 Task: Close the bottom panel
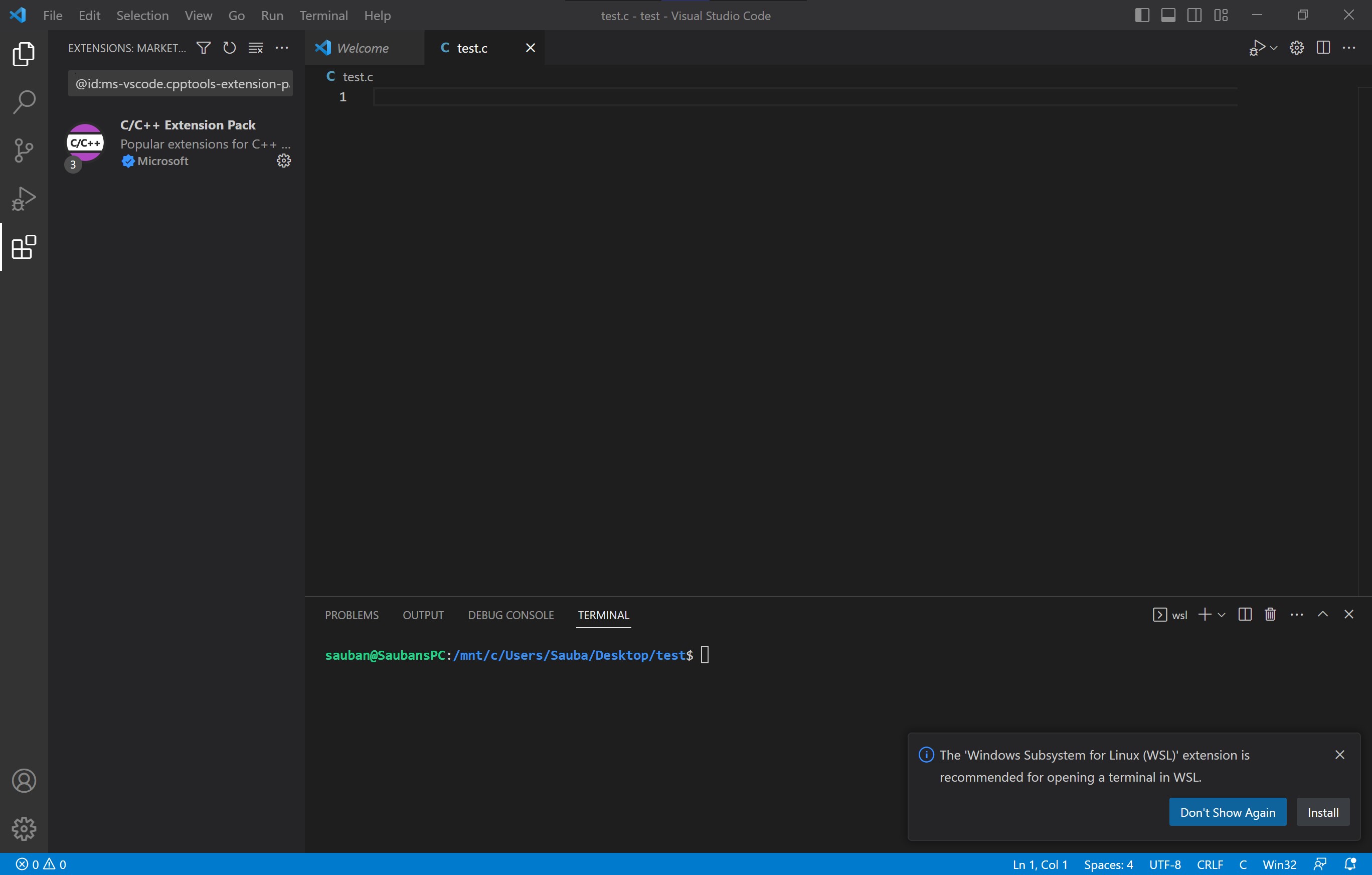1348,615
